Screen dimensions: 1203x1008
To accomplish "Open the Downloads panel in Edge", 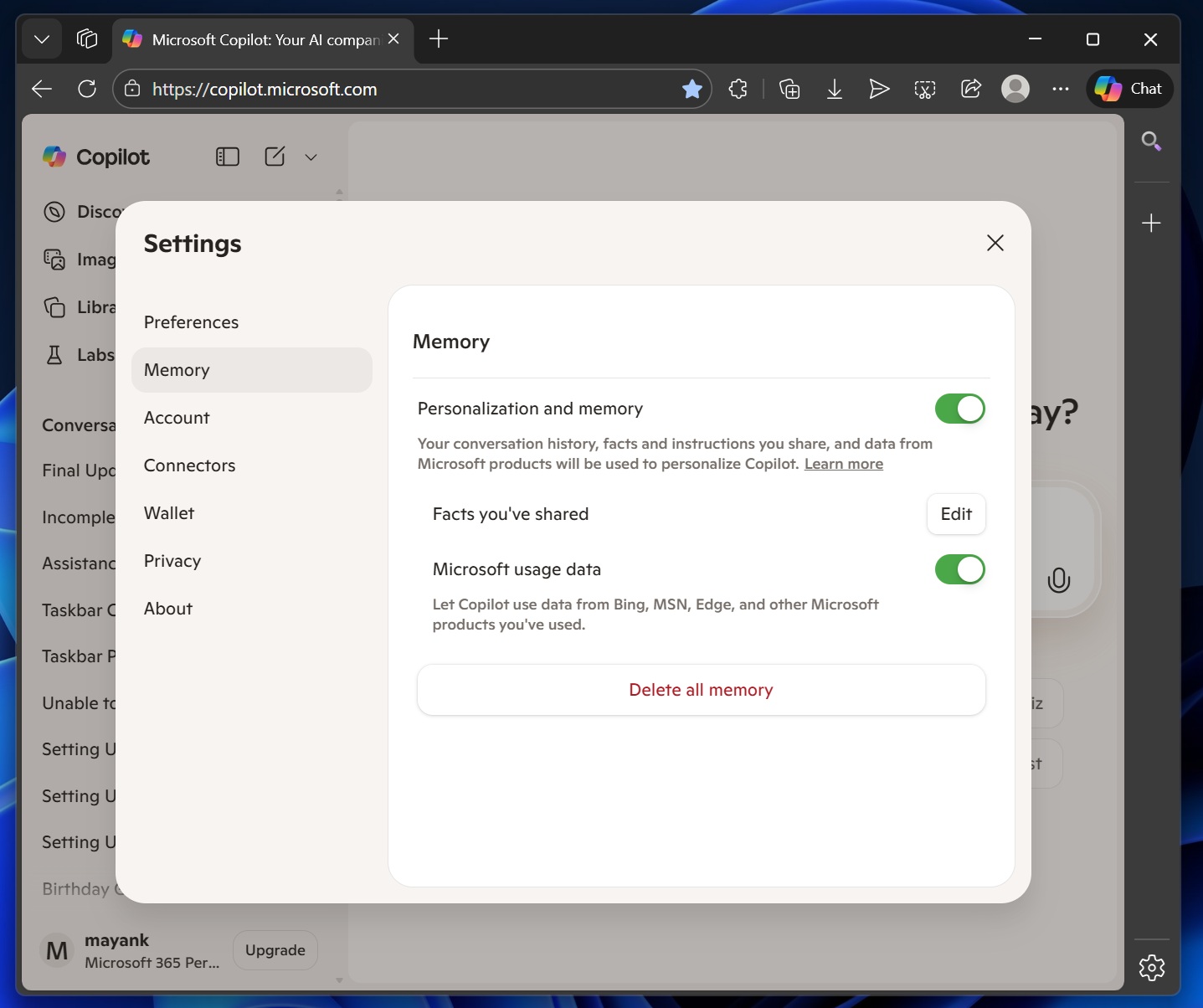I will click(x=835, y=89).
